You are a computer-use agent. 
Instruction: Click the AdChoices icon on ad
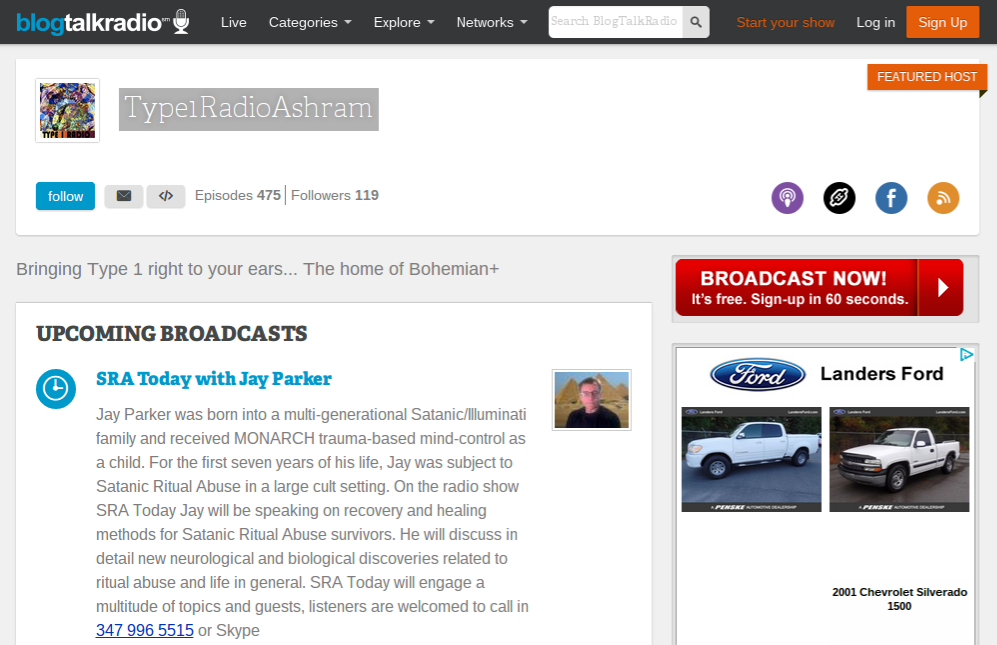tap(966, 354)
